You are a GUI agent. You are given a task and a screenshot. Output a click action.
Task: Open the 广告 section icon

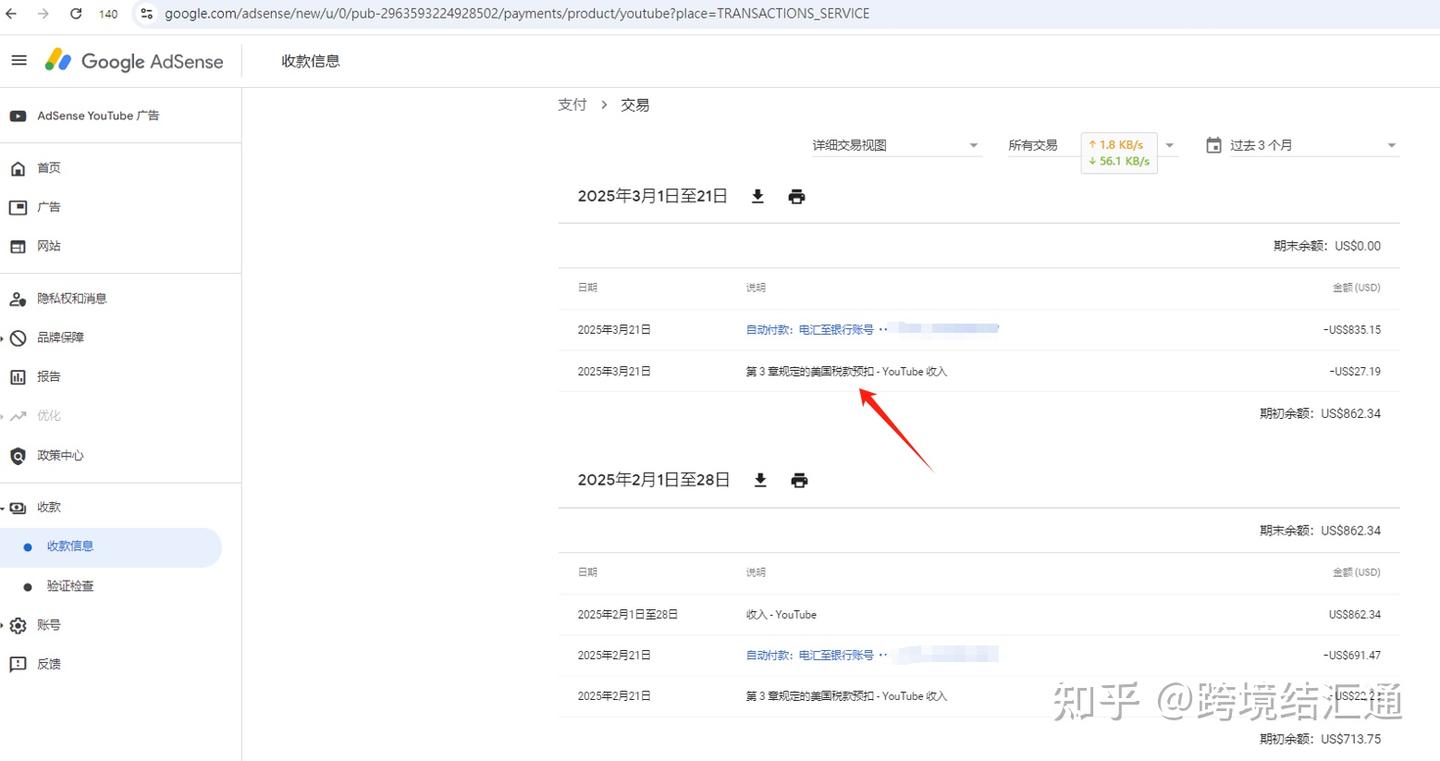pos(18,207)
